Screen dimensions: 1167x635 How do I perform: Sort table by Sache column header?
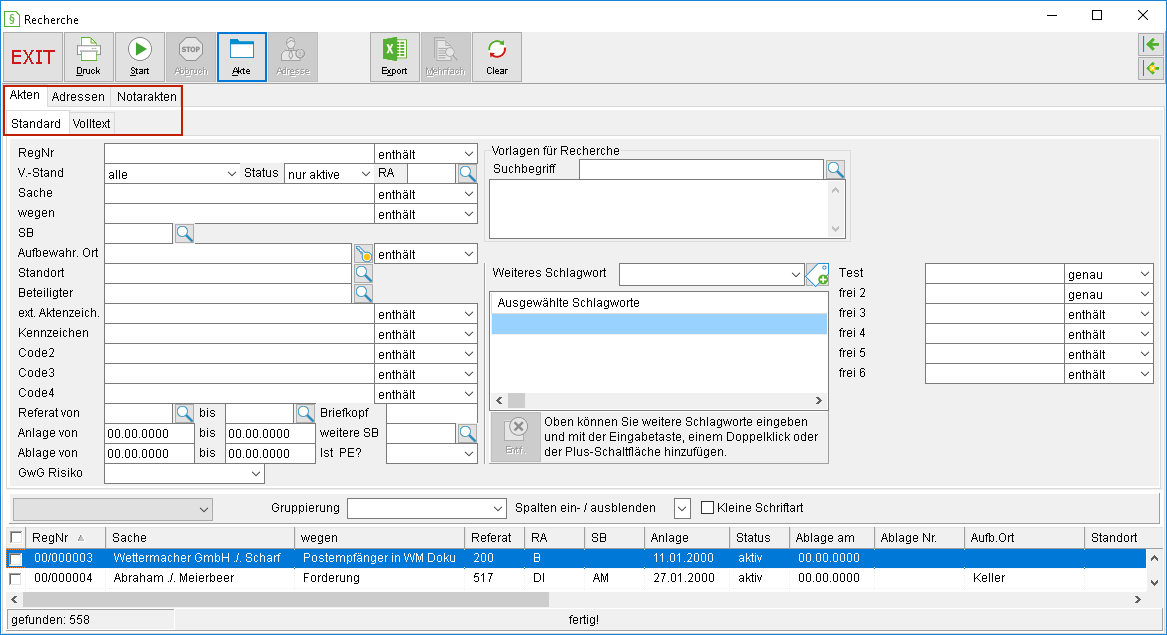click(x=200, y=537)
